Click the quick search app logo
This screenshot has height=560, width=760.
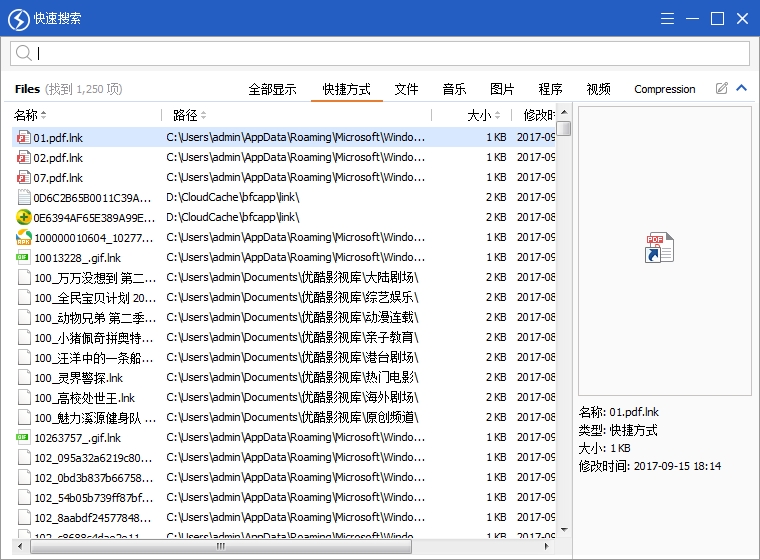pyautogui.click(x=17, y=18)
